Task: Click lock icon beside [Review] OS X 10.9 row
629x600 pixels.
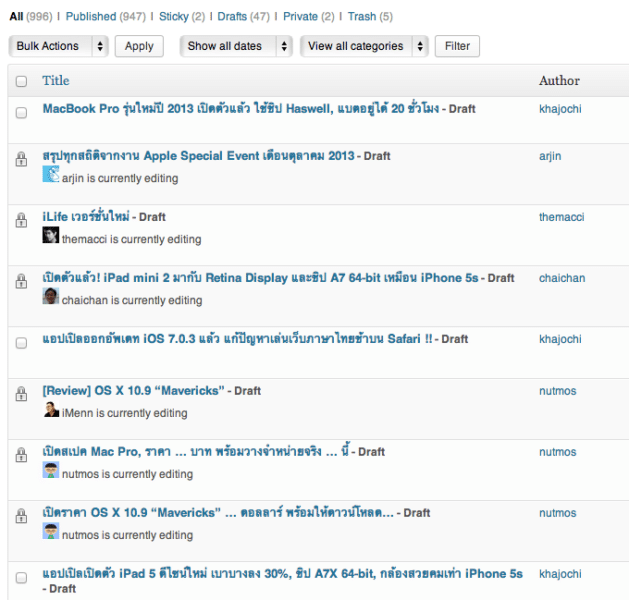Action: click(21, 394)
